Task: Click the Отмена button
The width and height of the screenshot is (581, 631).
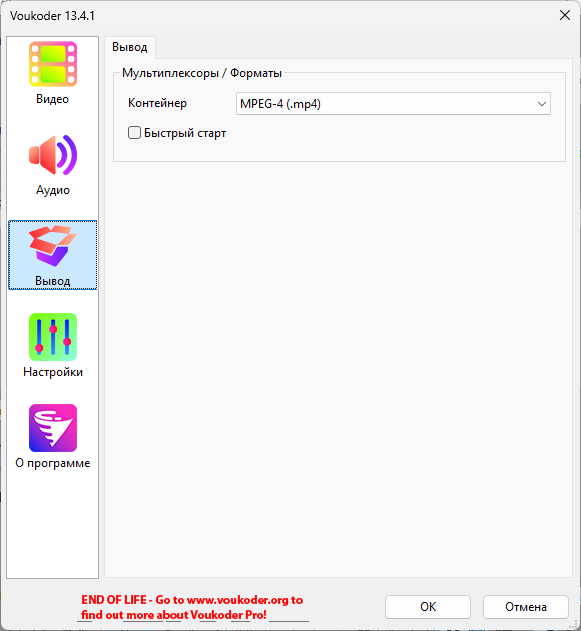Action: coord(525,606)
